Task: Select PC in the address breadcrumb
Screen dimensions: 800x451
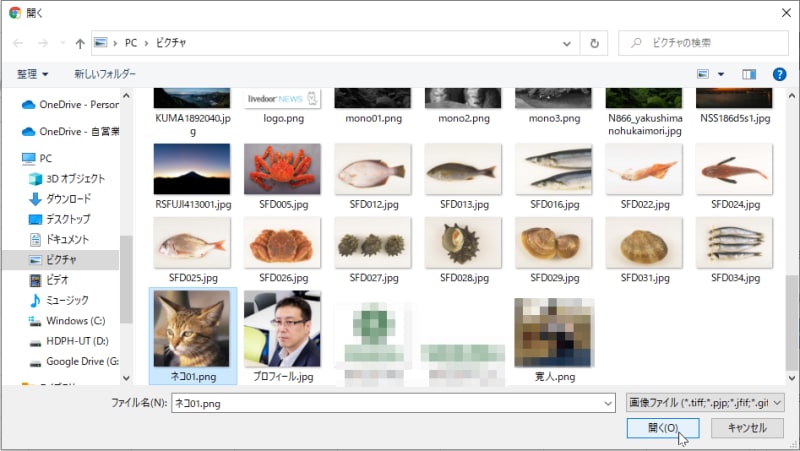Action: [131, 43]
